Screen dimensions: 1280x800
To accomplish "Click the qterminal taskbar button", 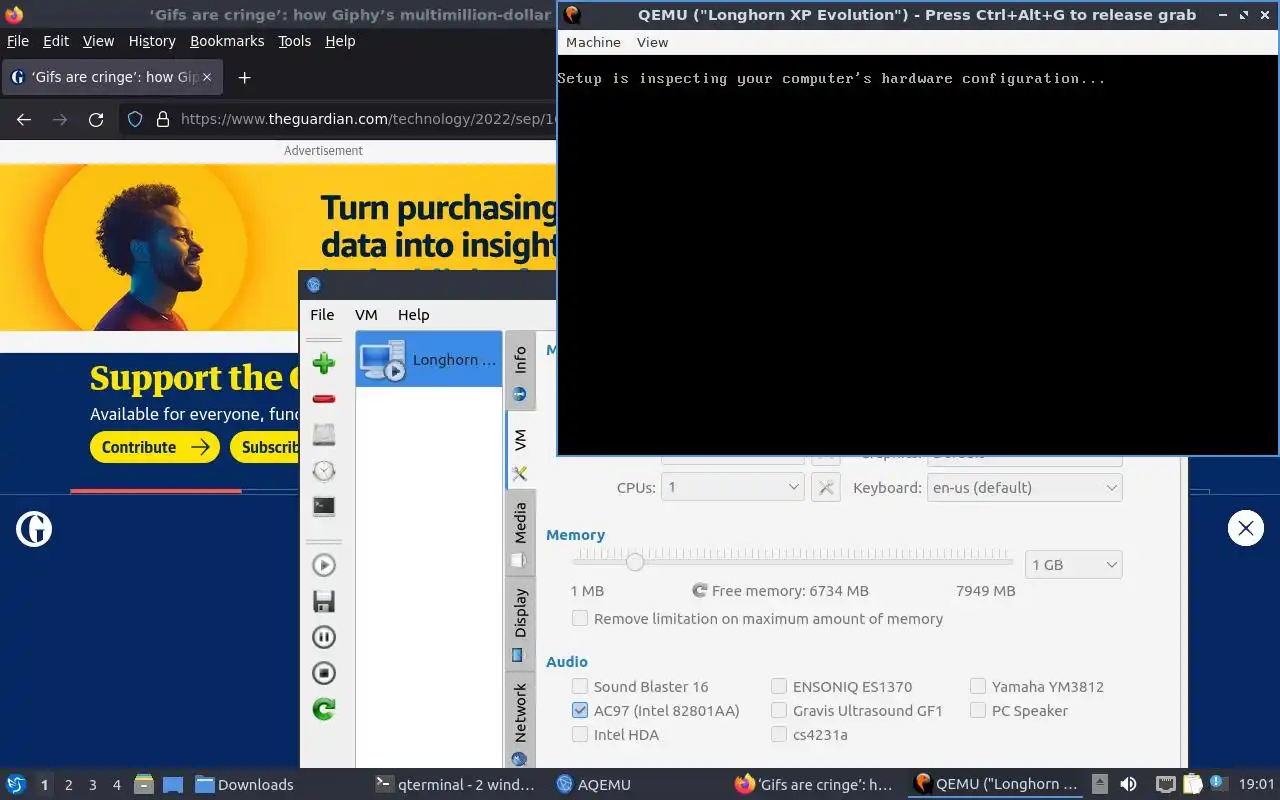I will click(455, 784).
